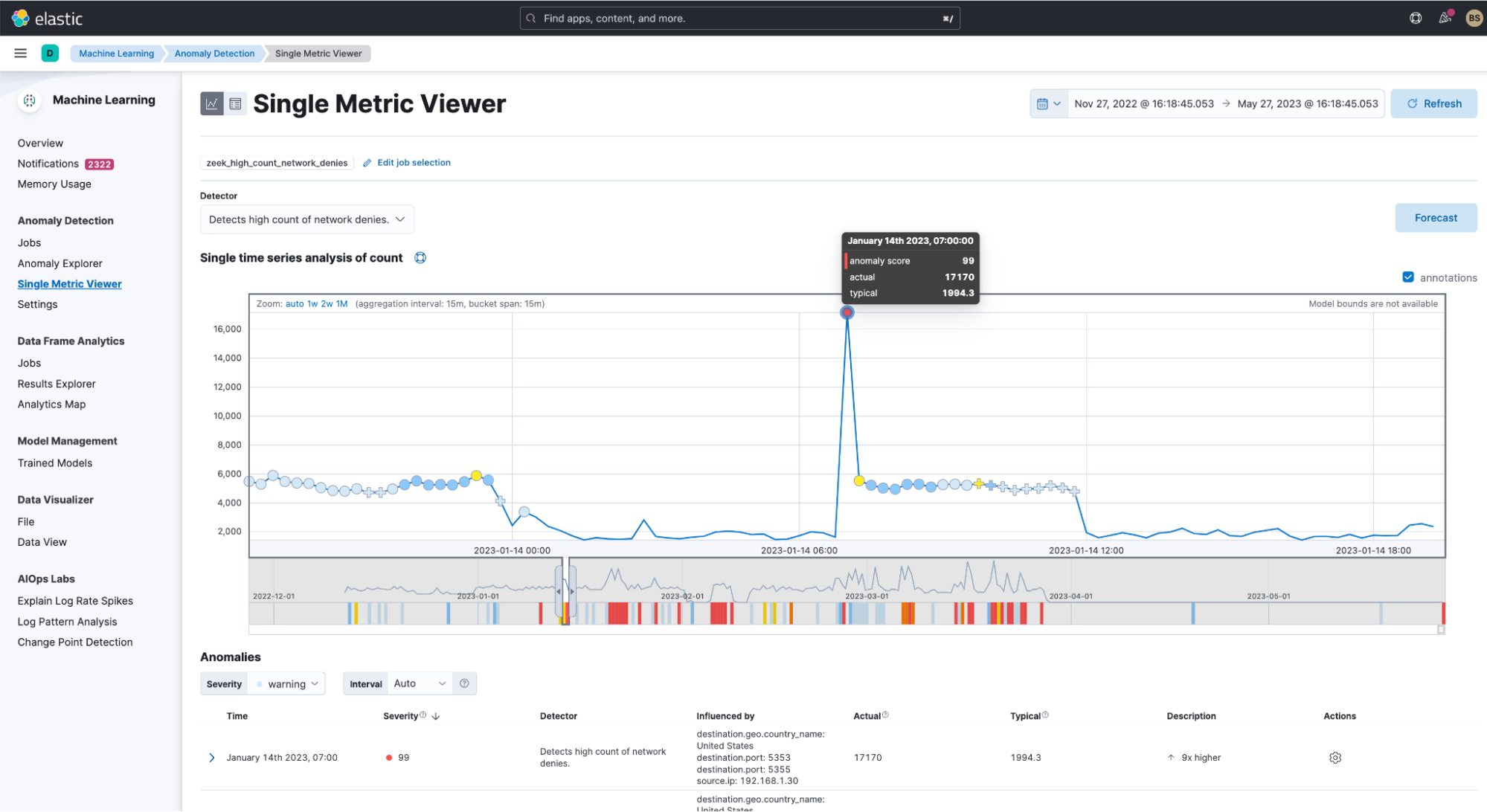Open Overview in the sidebar
1487x812 pixels.
[x=40, y=143]
